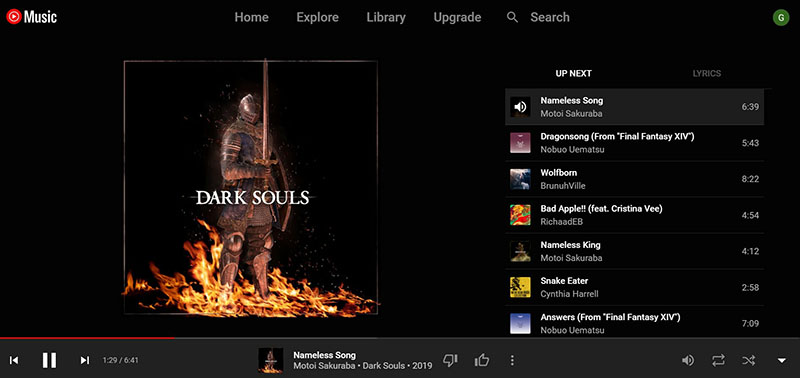
Task: Open the Explore page
Action: click(x=317, y=17)
